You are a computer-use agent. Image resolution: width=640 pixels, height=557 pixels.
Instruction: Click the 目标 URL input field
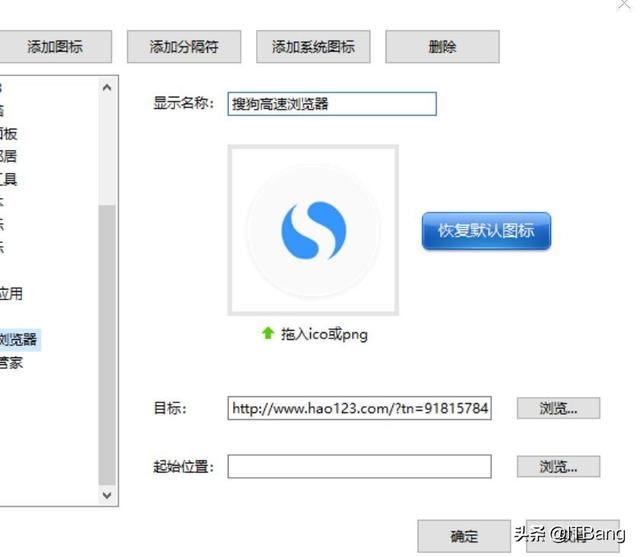(x=359, y=408)
